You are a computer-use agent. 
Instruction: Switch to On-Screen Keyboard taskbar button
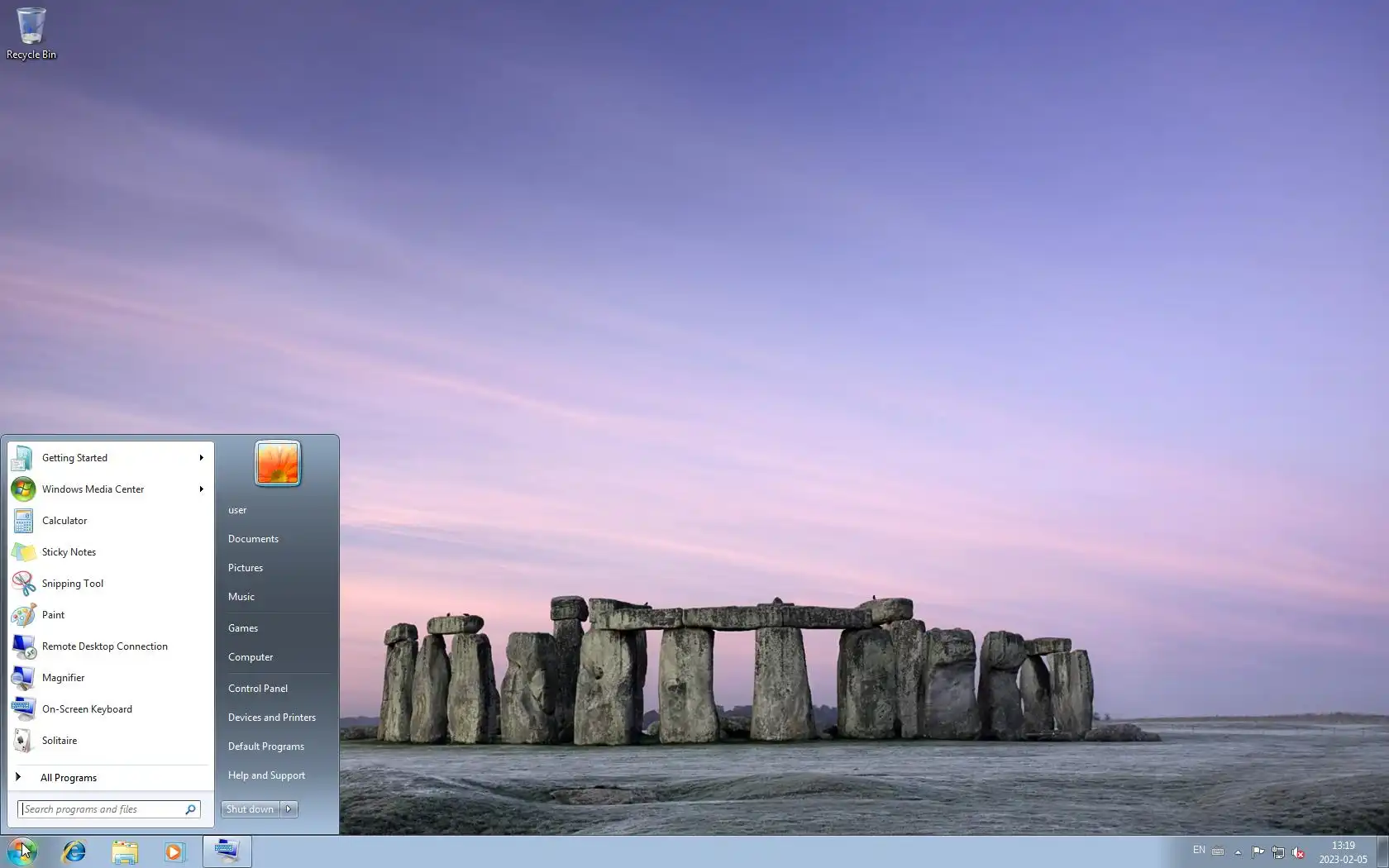227,851
